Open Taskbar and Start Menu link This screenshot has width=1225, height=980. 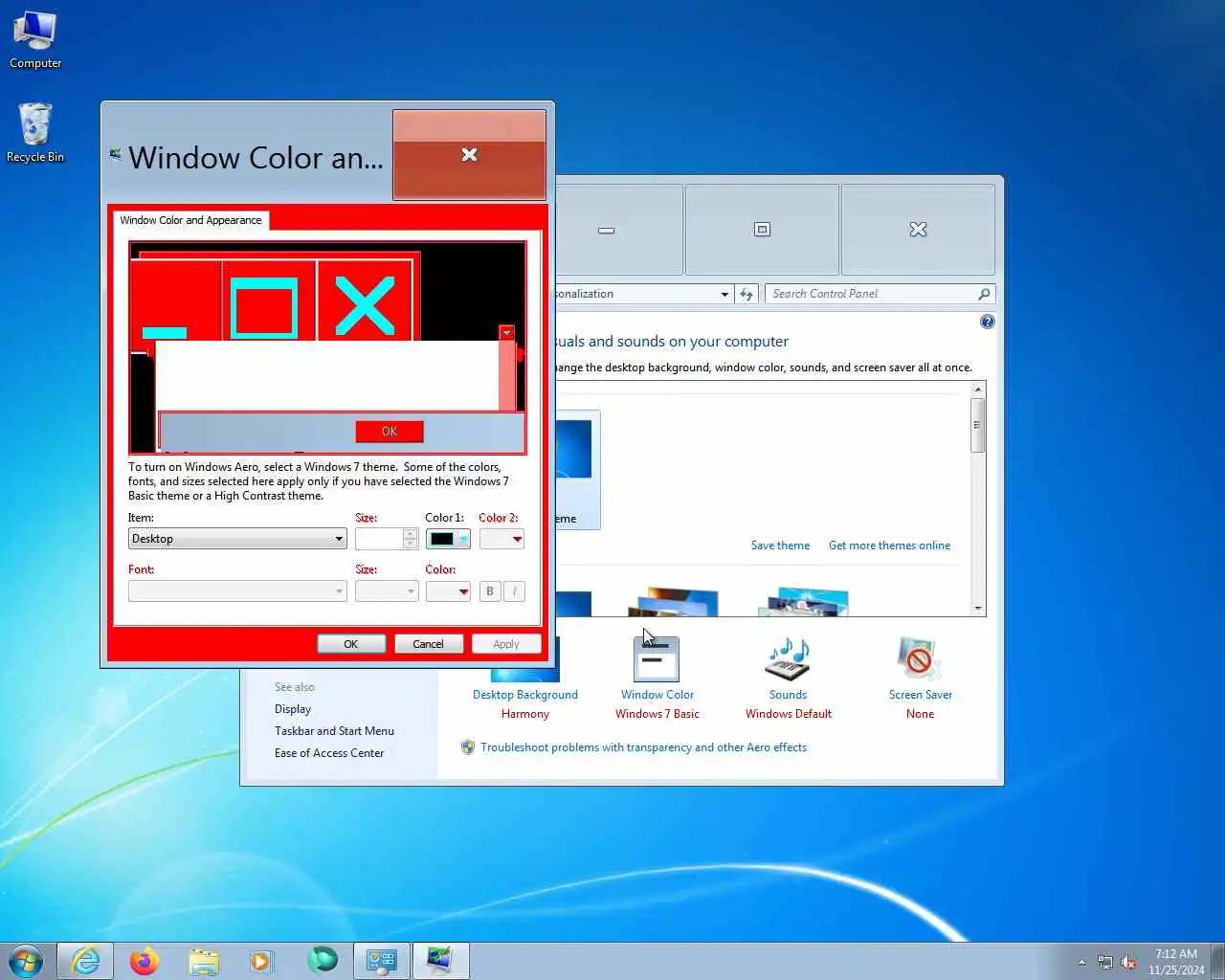pyautogui.click(x=334, y=731)
